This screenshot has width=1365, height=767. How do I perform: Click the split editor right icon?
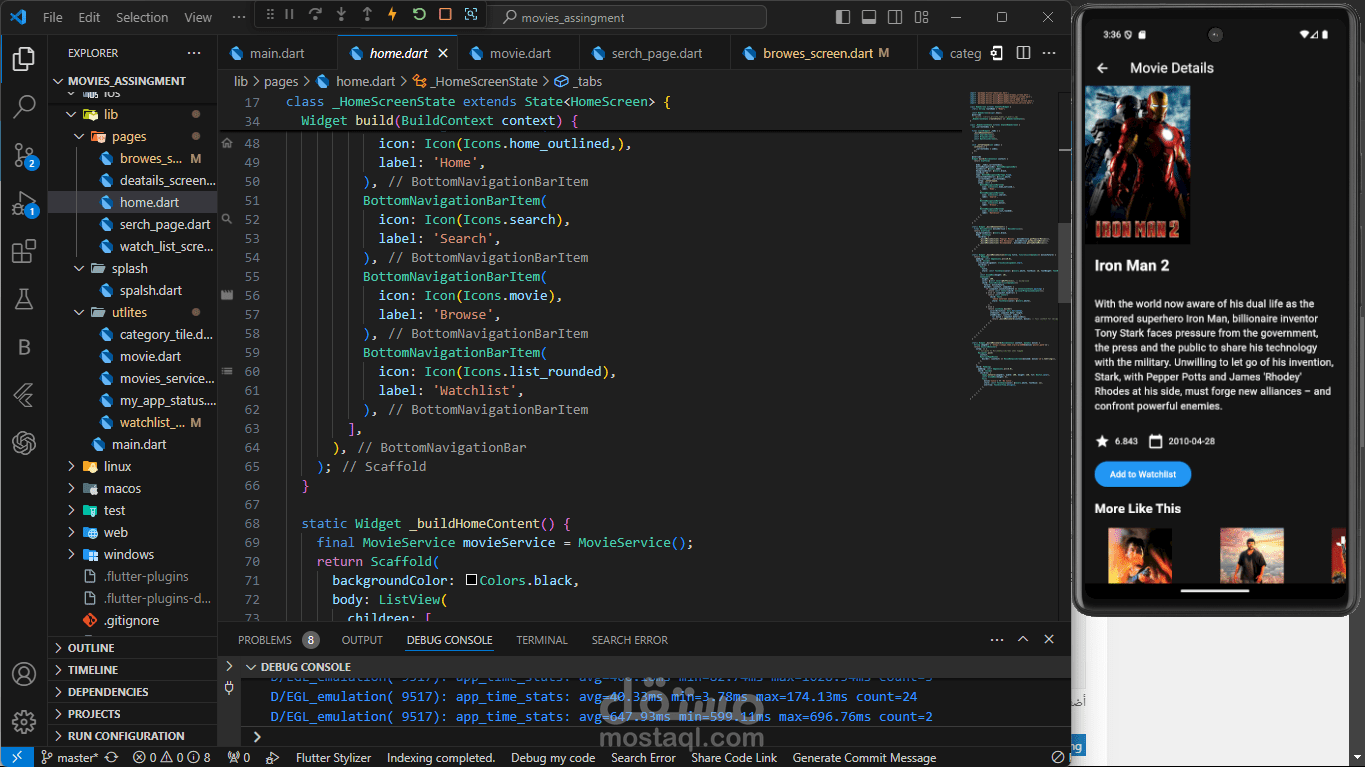click(x=1023, y=53)
